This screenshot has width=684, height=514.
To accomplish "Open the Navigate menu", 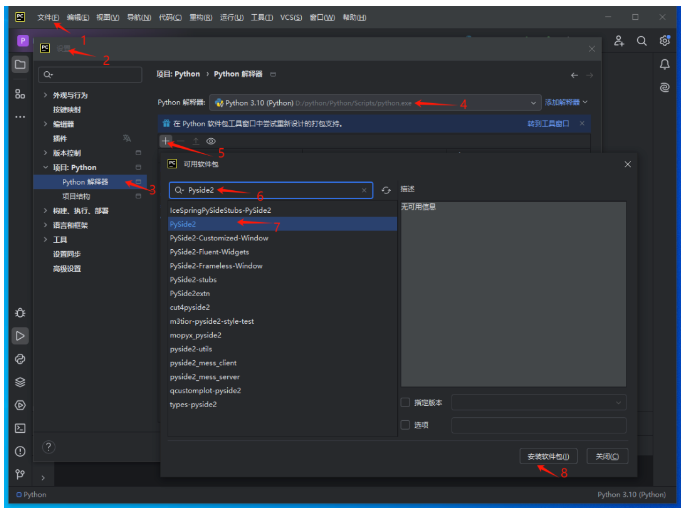I will pyautogui.click(x=139, y=17).
